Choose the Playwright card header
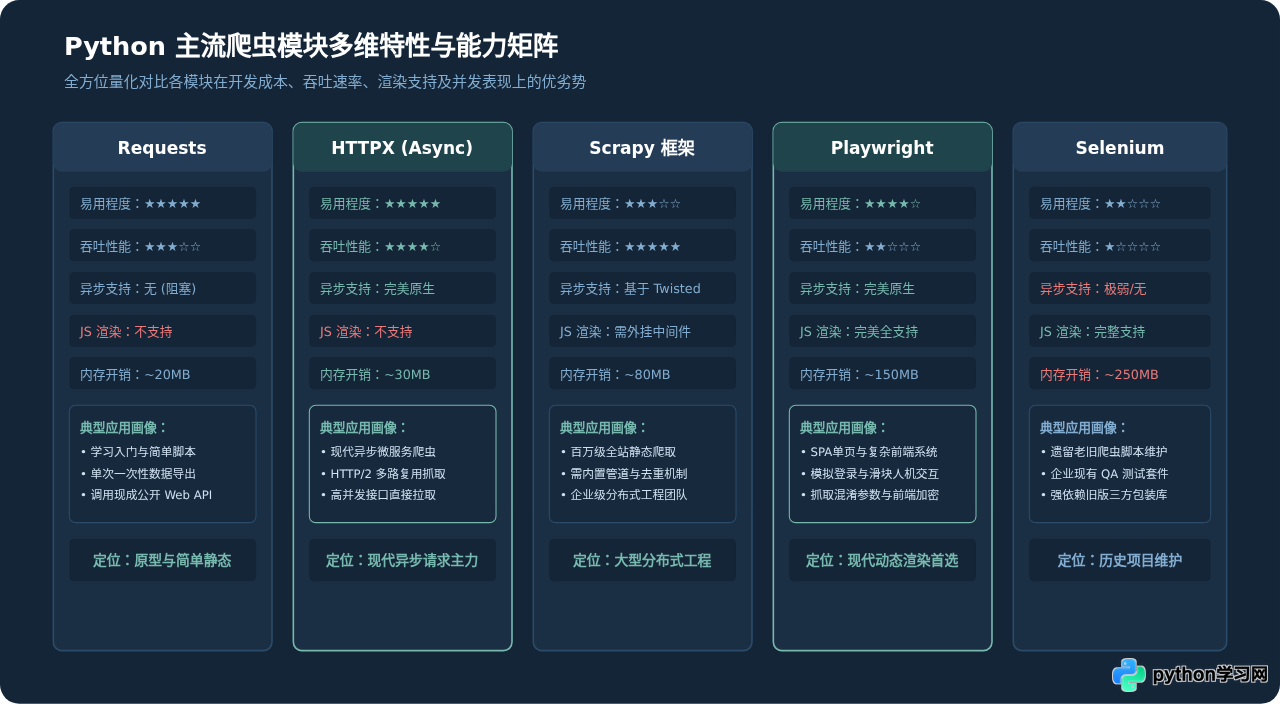Viewport: 1280px width, 704px height. pyautogui.click(x=882, y=148)
